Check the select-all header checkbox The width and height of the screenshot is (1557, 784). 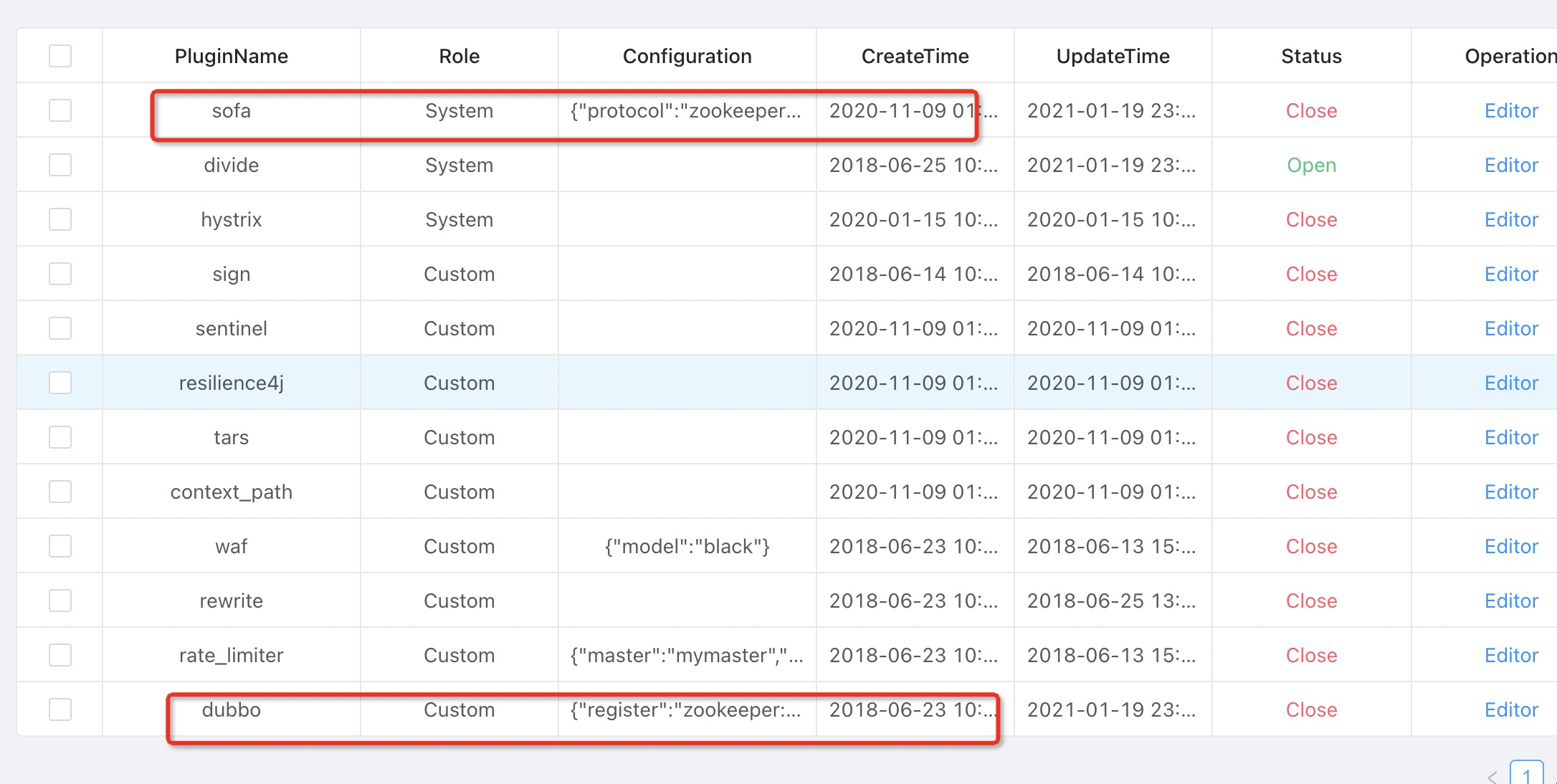click(60, 56)
